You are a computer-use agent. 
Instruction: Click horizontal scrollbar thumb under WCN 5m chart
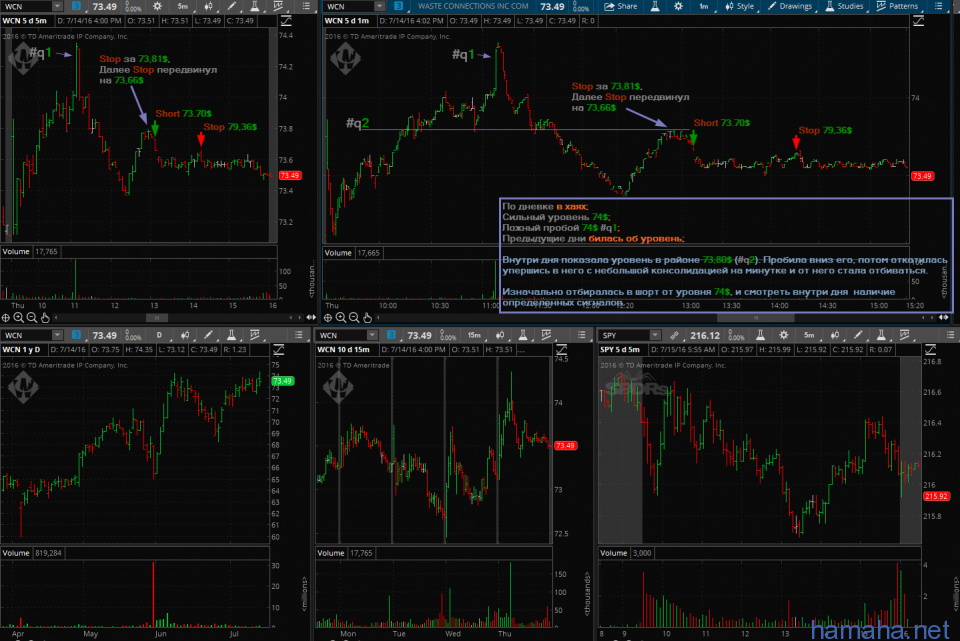tap(157, 318)
